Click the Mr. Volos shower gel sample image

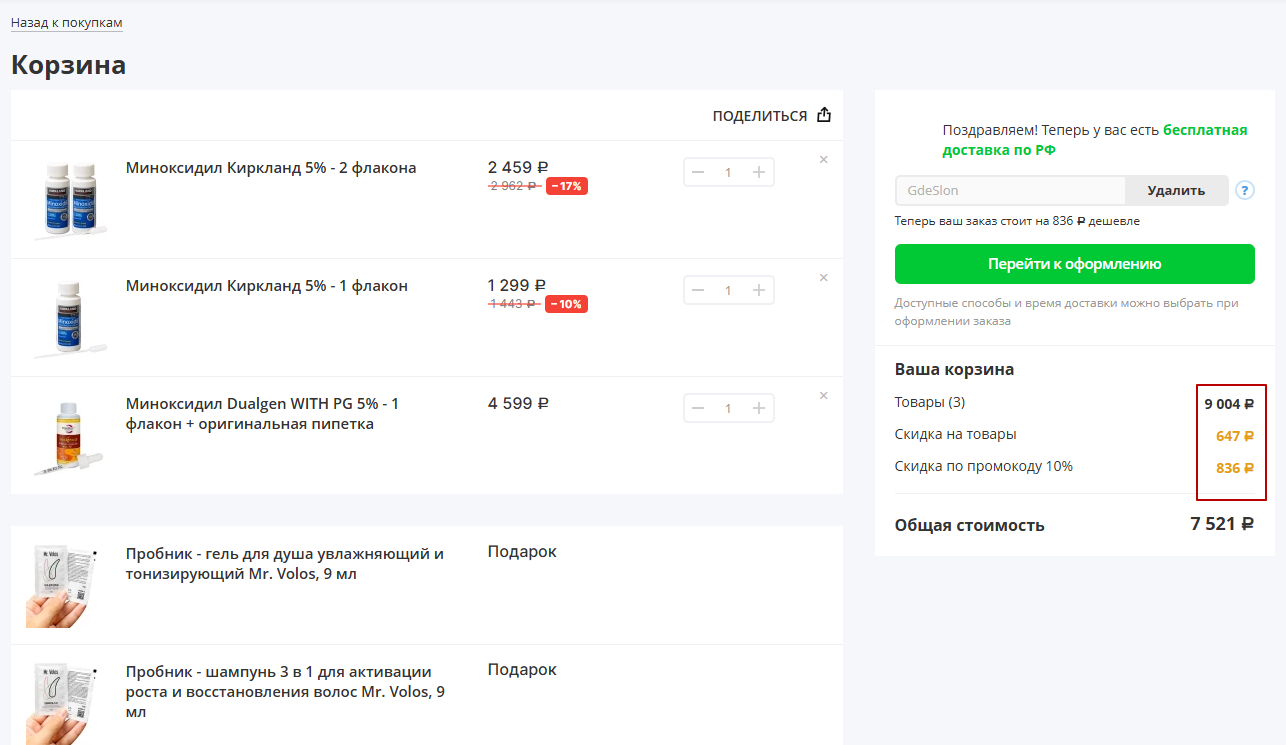pyautogui.click(x=64, y=585)
